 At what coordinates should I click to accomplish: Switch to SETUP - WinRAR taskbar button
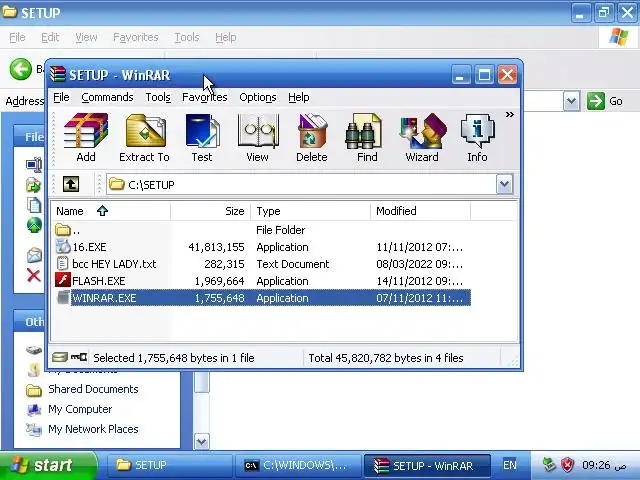point(427,465)
